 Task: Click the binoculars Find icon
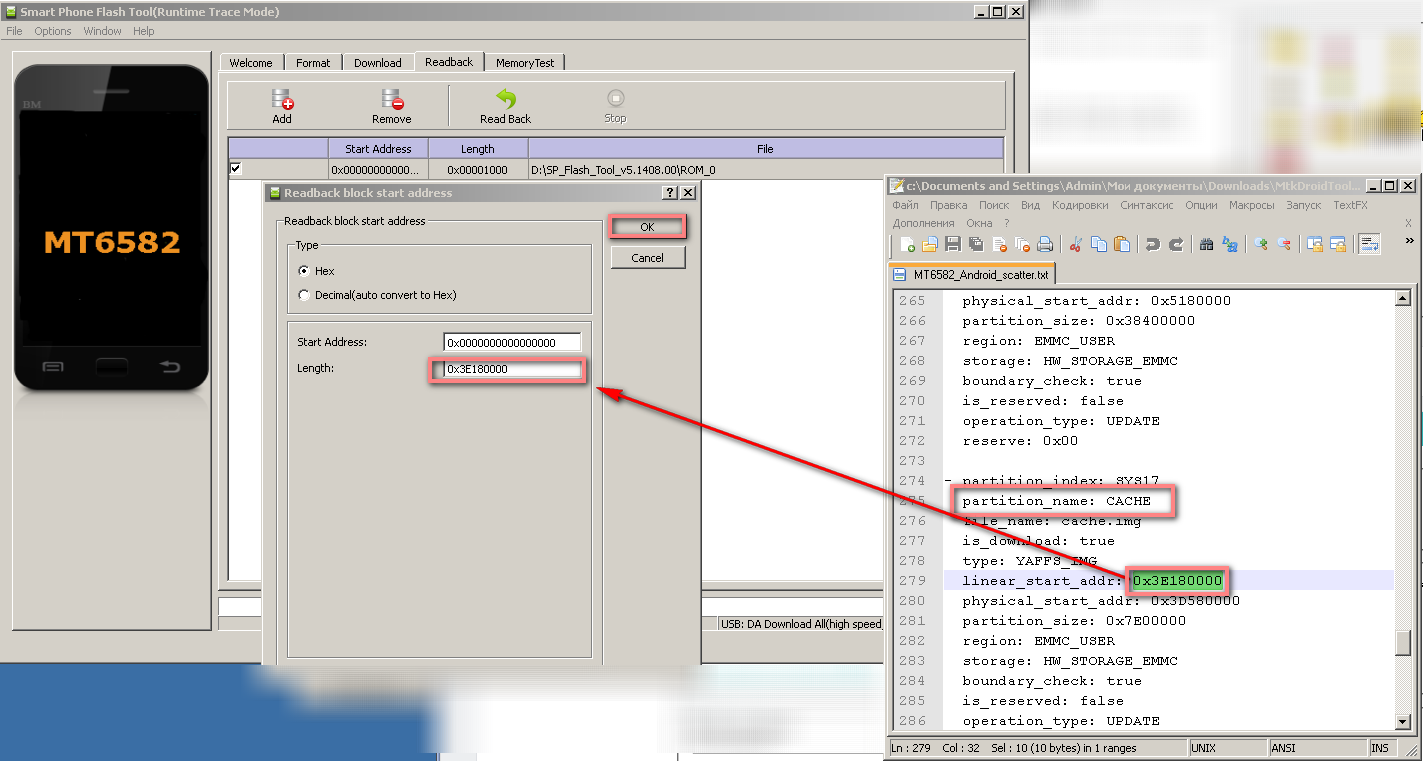(x=1206, y=244)
